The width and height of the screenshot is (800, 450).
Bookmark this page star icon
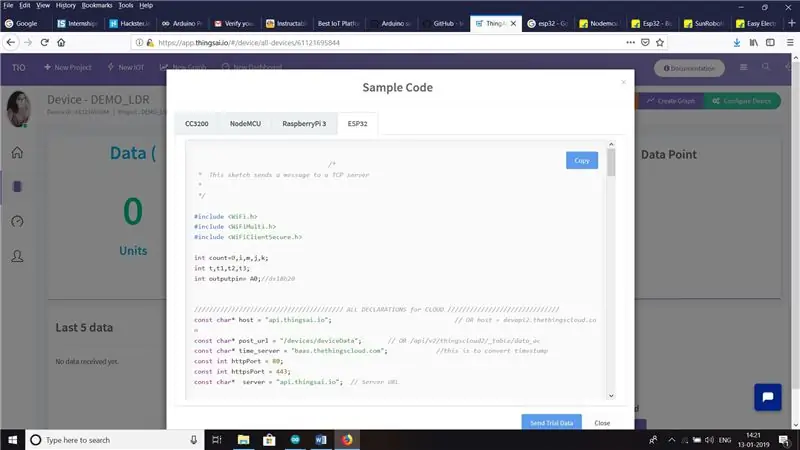pyautogui.click(x=660, y=42)
